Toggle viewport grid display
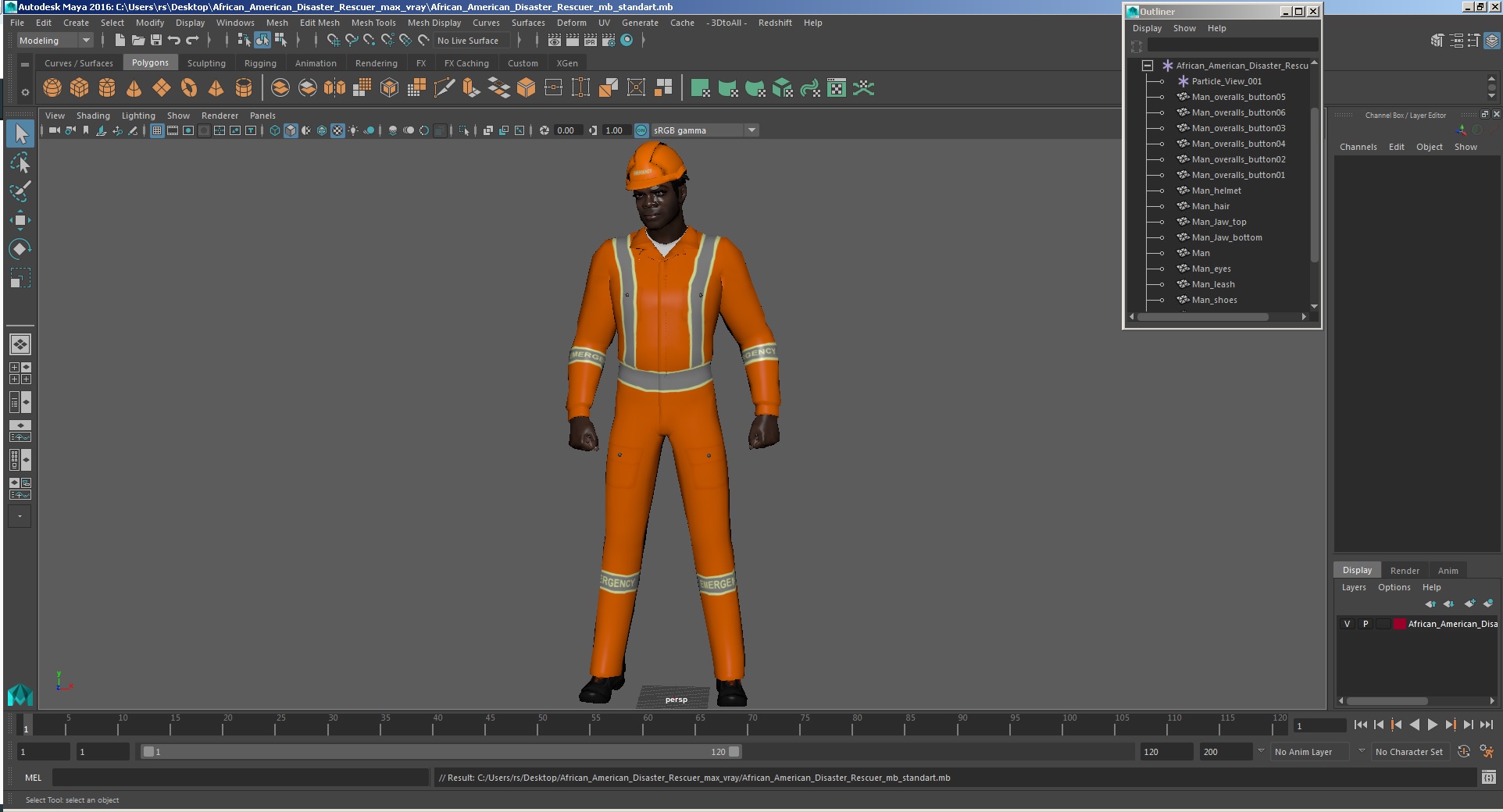The image size is (1503, 812). click(x=157, y=130)
